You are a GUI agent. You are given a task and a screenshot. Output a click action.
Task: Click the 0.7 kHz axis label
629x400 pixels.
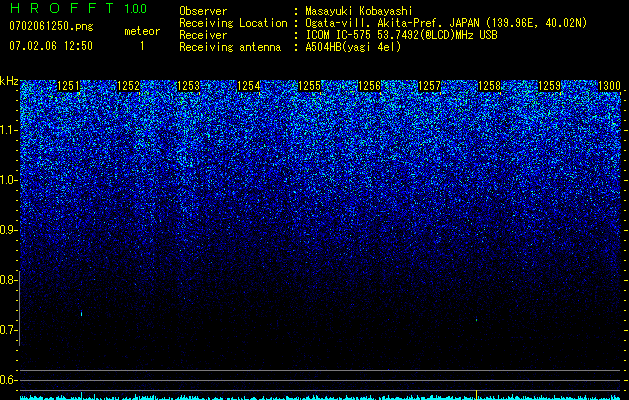click(x=8, y=330)
